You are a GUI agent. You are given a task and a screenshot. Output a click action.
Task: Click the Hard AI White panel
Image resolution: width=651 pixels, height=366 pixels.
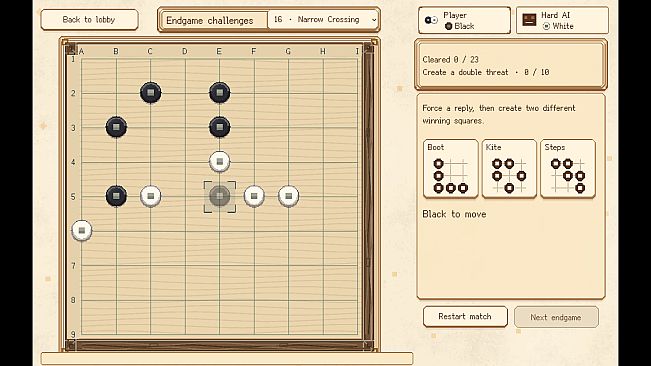pos(562,20)
